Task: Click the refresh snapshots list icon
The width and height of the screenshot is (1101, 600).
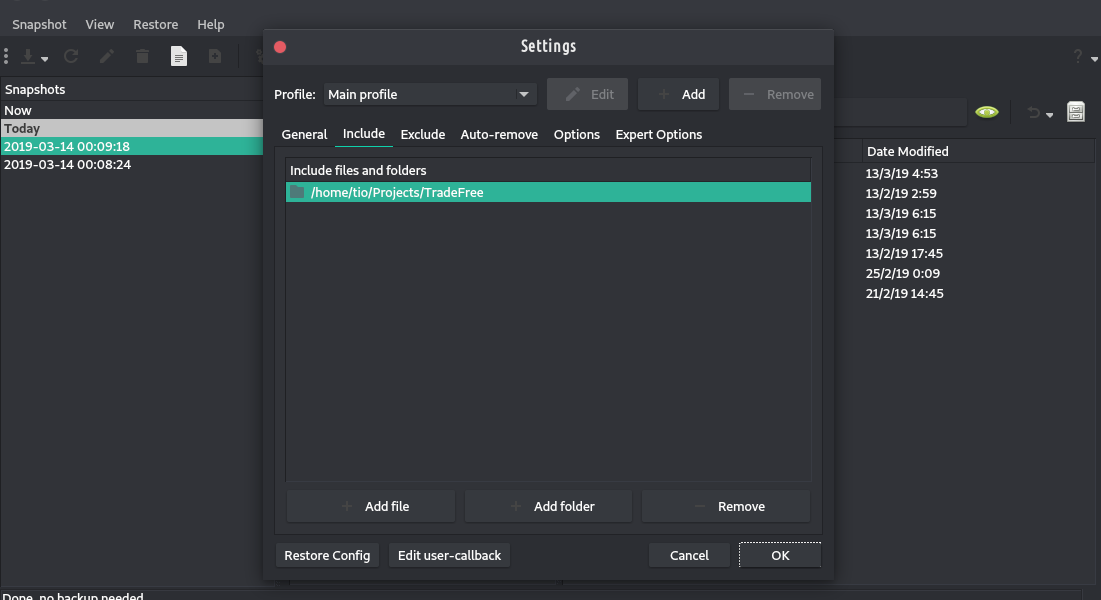Action: click(71, 57)
